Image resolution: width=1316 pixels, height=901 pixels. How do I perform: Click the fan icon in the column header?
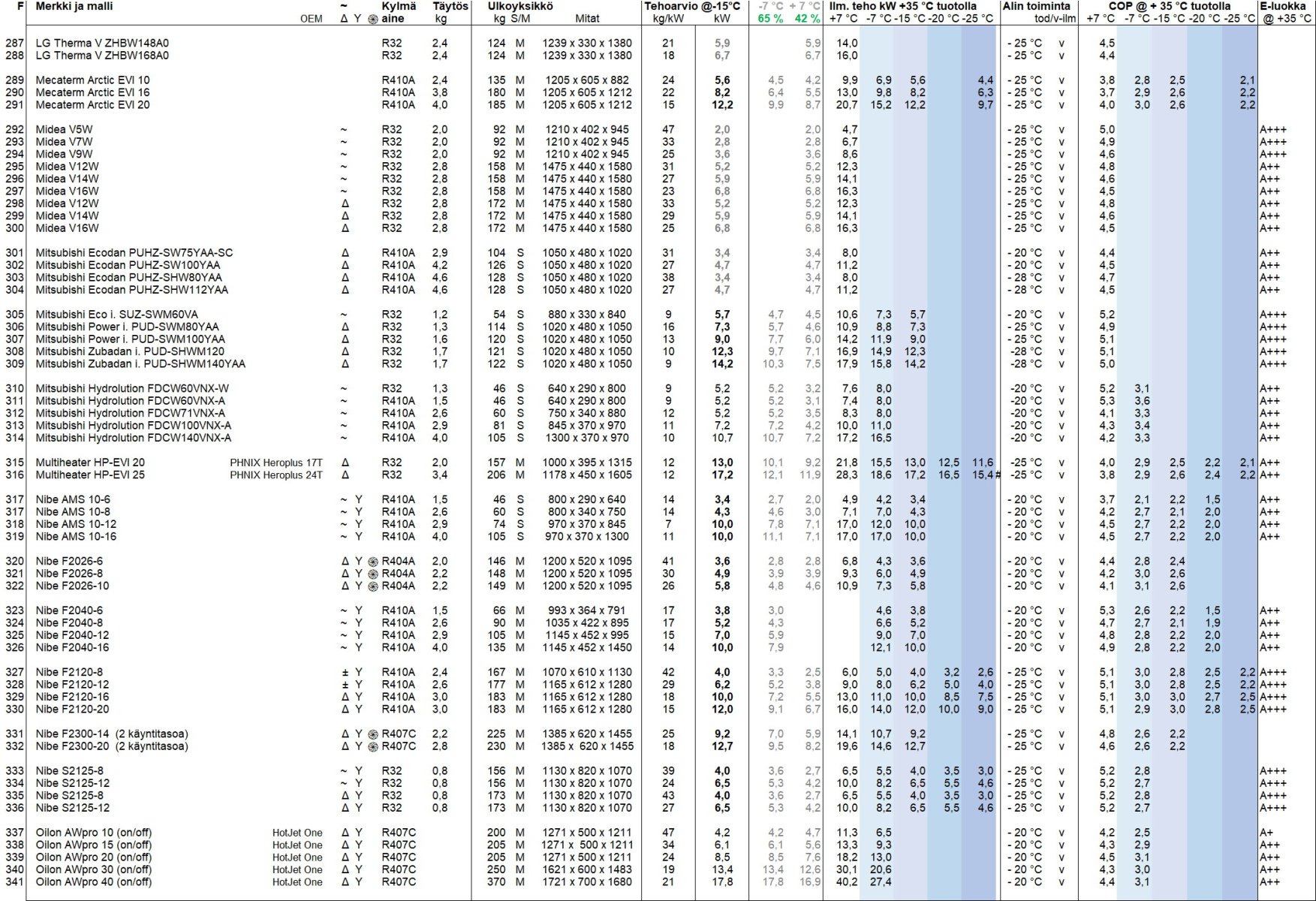click(x=373, y=19)
